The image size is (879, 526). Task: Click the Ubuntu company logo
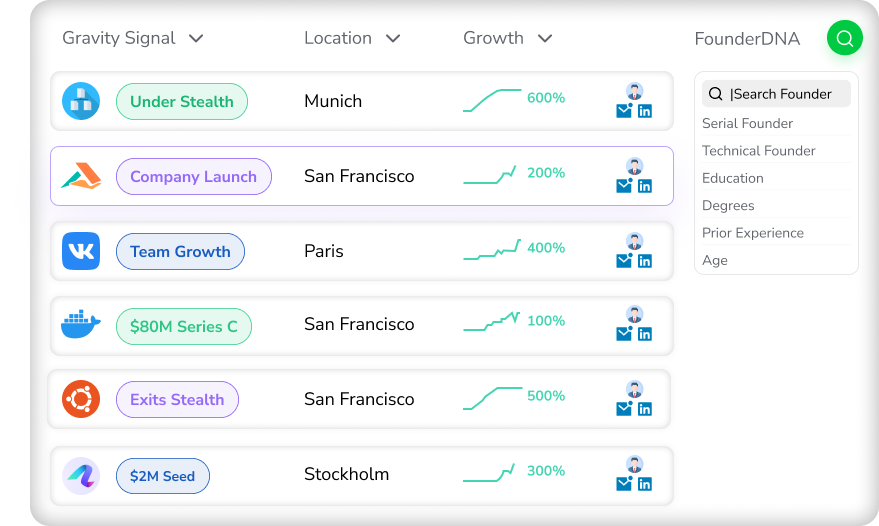[81, 399]
